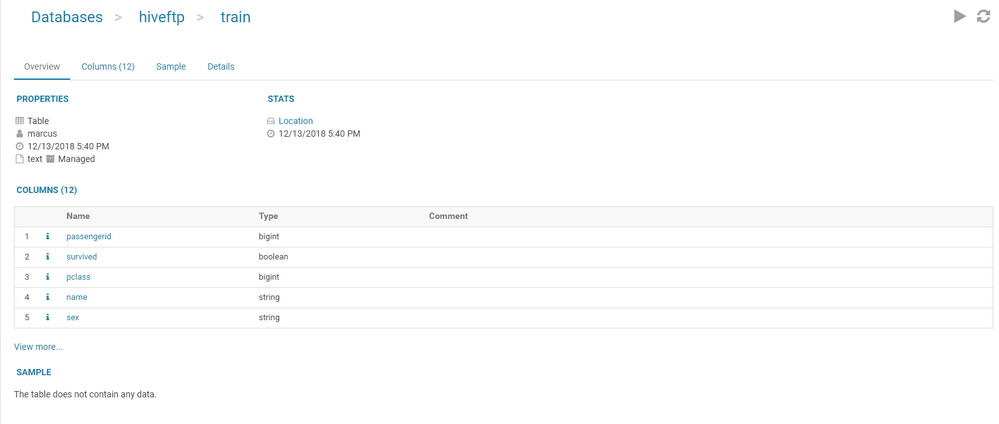Open the name column link
This screenshot has height=424, width=999.
[x=76, y=297]
